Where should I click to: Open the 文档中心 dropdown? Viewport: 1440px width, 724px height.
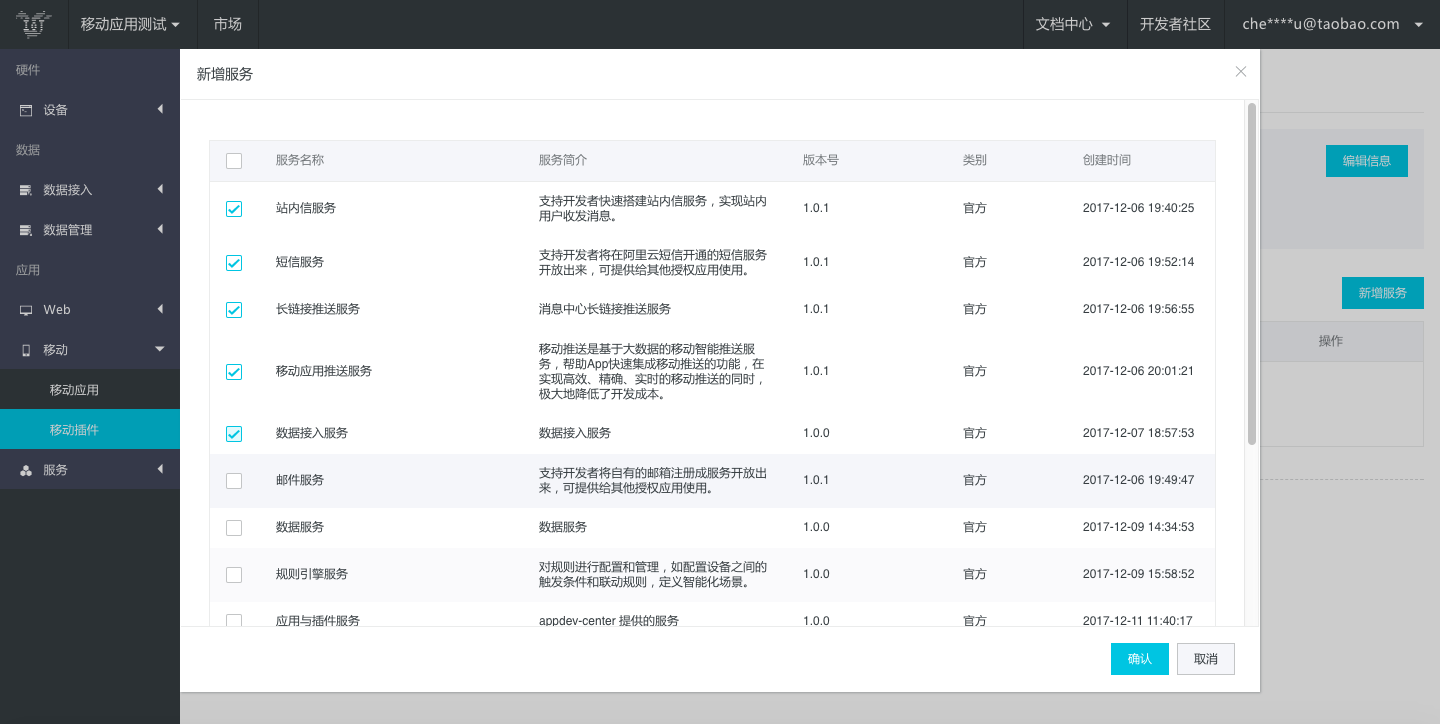point(1073,24)
